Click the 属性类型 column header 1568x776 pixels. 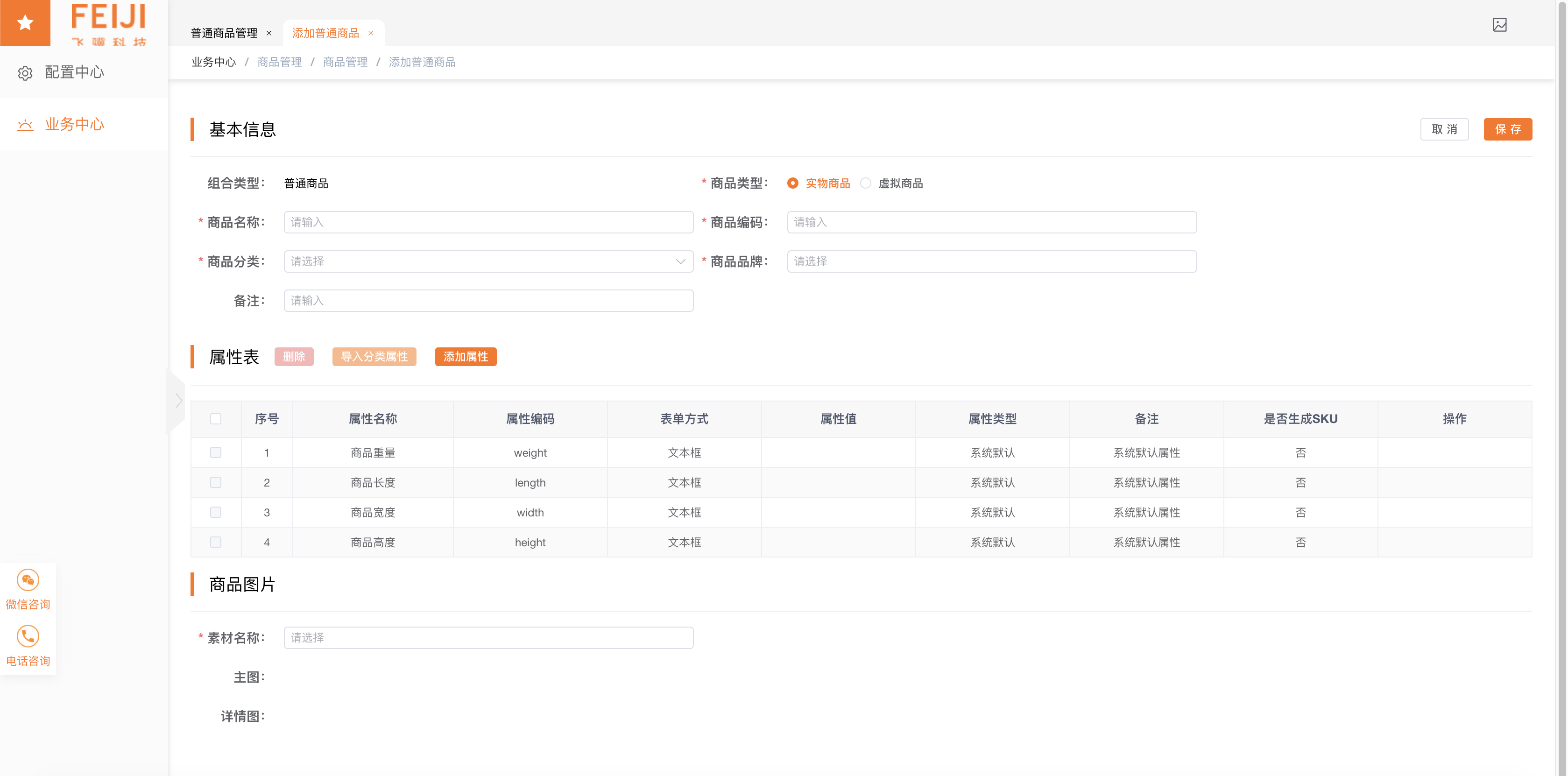pyautogui.click(x=992, y=419)
